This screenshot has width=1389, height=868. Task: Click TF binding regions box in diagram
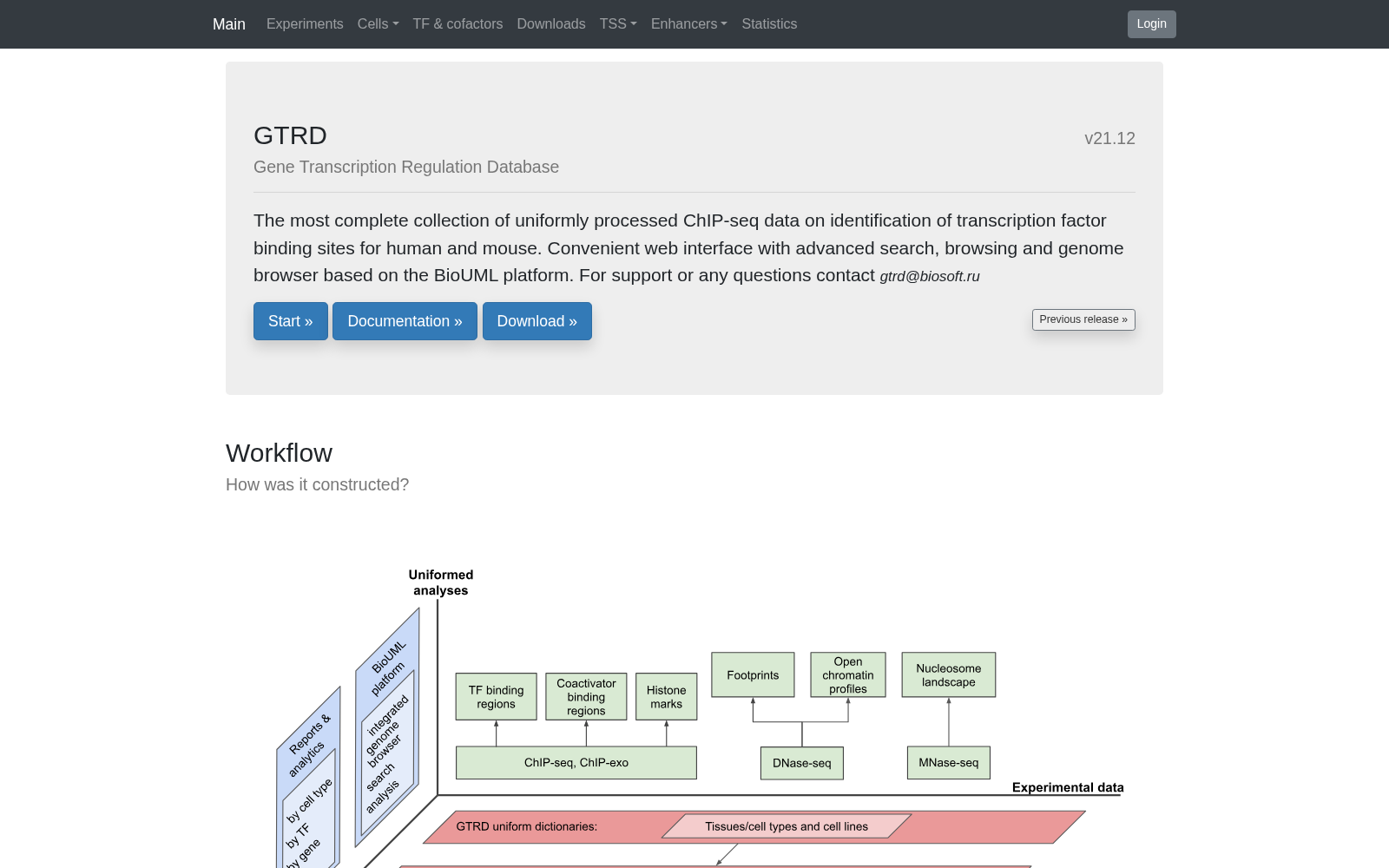point(496,697)
